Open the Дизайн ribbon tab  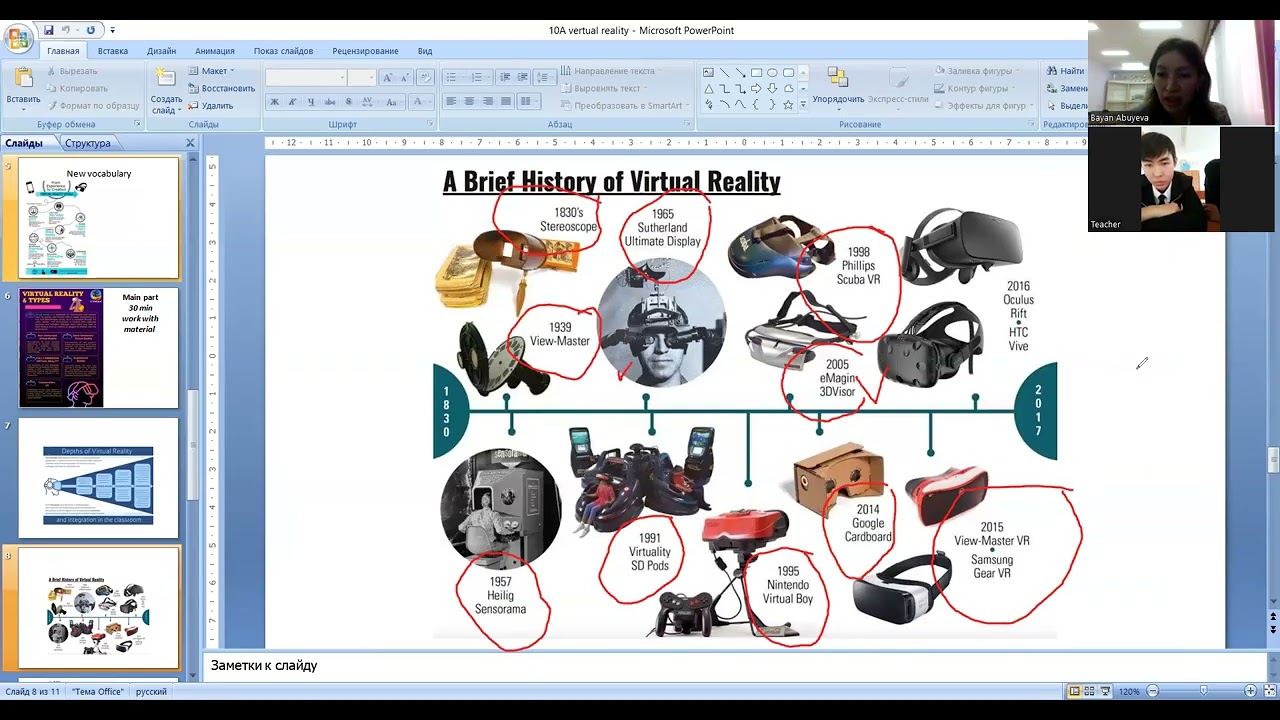click(161, 51)
